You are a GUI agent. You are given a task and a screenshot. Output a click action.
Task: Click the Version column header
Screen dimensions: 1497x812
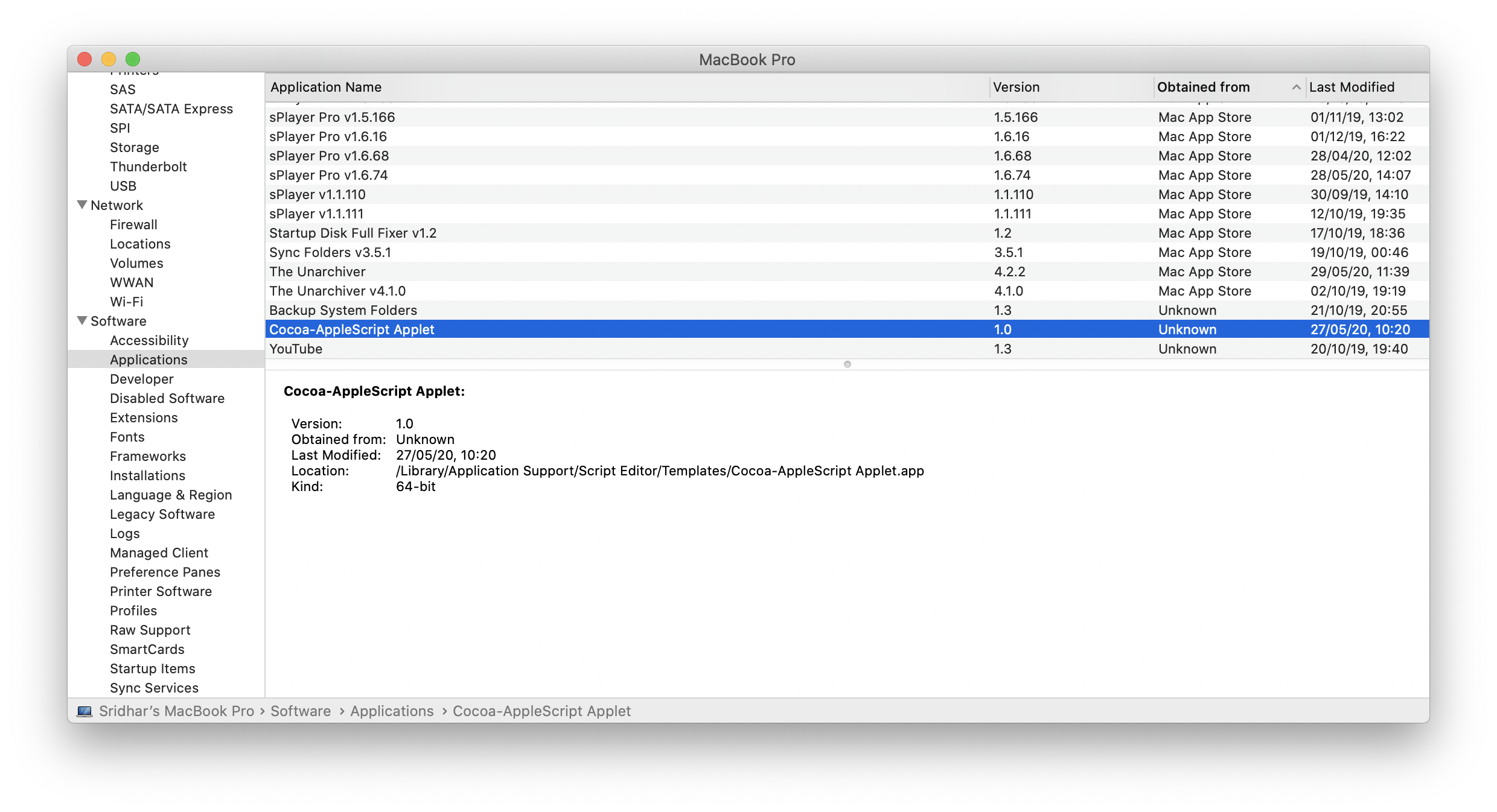click(x=1017, y=87)
